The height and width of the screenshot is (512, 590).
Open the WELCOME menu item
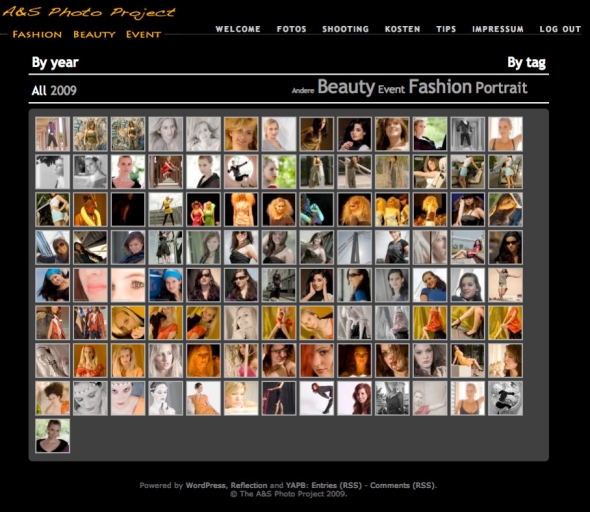pos(238,29)
